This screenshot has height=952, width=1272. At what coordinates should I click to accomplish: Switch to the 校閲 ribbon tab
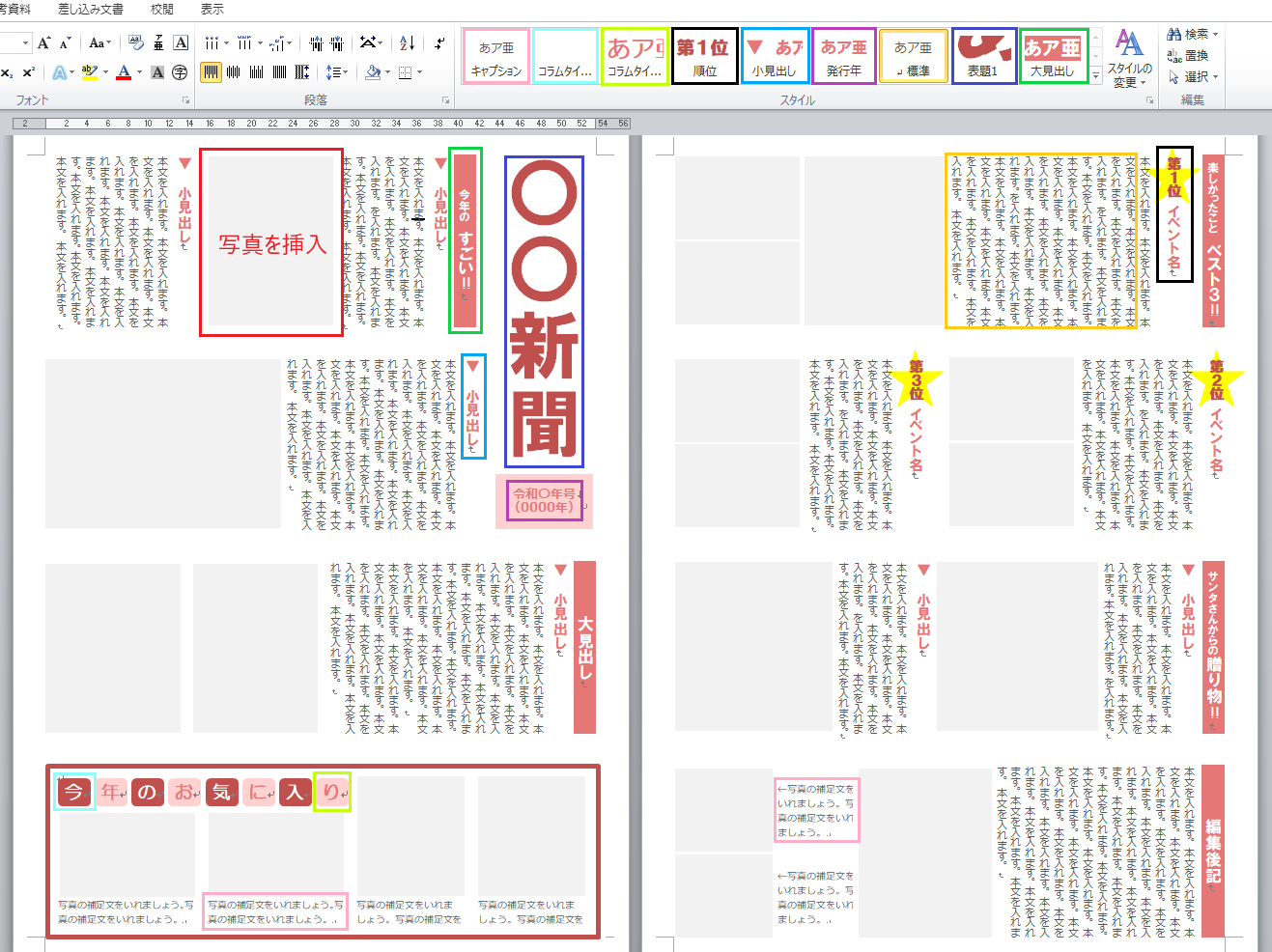click(x=162, y=9)
